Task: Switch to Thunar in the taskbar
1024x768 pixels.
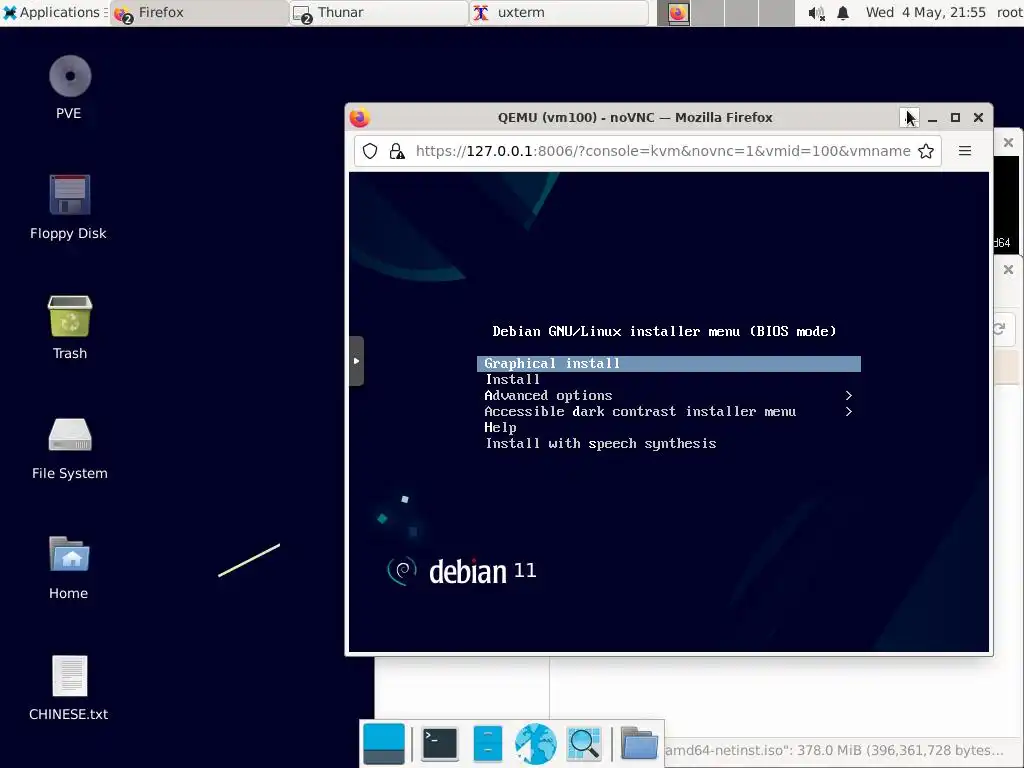Action: coord(378,12)
